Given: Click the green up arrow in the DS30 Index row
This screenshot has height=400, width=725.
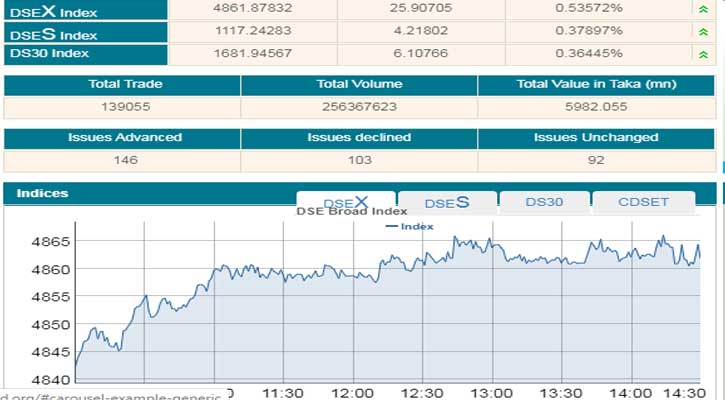Looking at the screenshot, I should (x=705, y=53).
